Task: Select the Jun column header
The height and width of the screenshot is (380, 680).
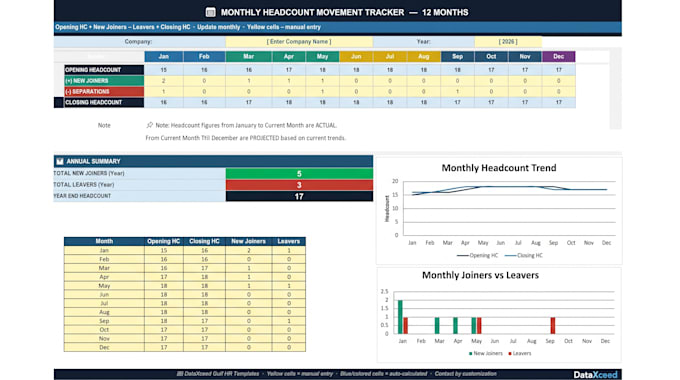Action: pos(356,56)
